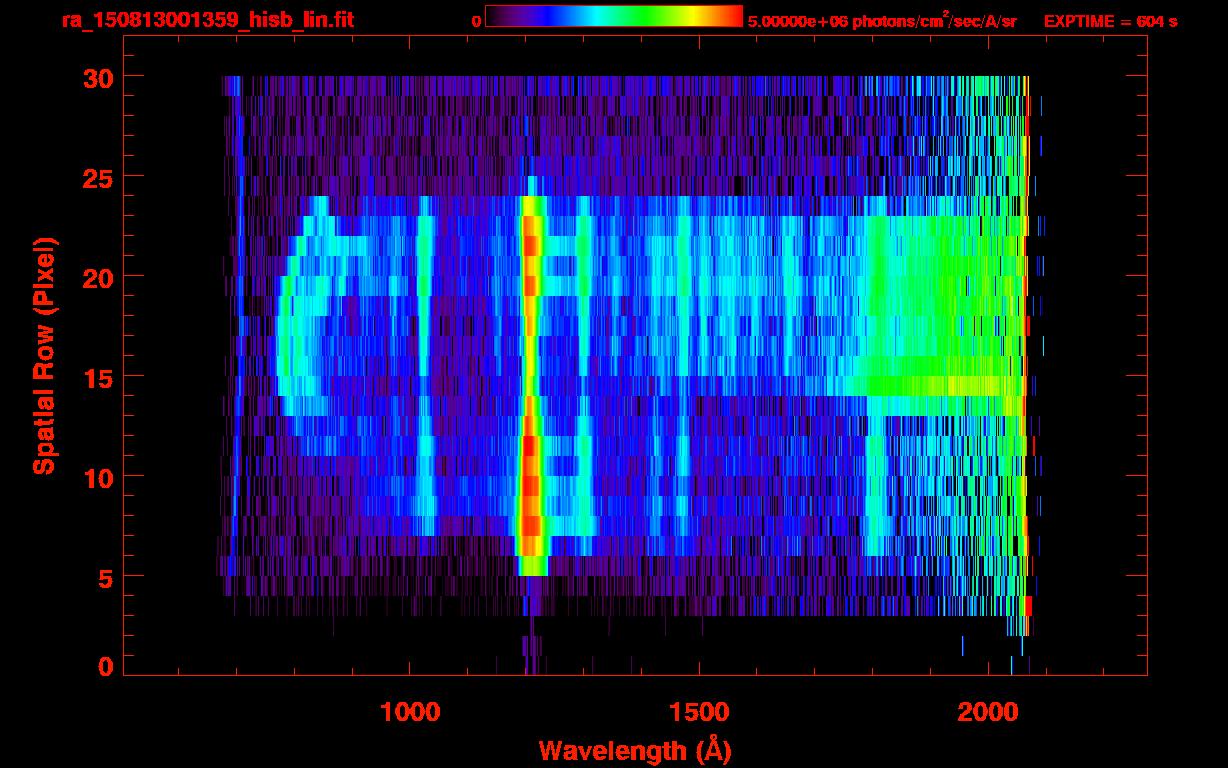
Task: Click the y-axis tick label 0
Action: tap(106, 666)
